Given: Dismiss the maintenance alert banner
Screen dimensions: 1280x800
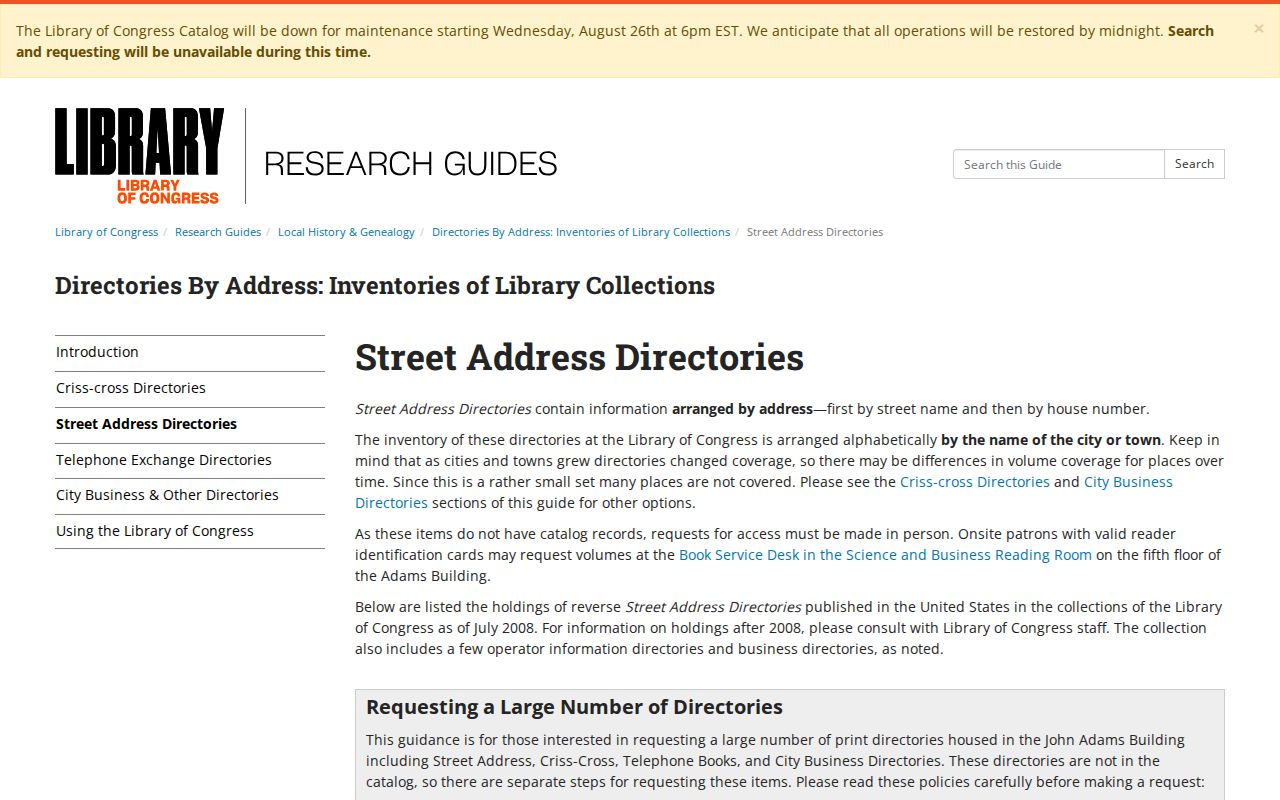Looking at the screenshot, I should 1258,29.
